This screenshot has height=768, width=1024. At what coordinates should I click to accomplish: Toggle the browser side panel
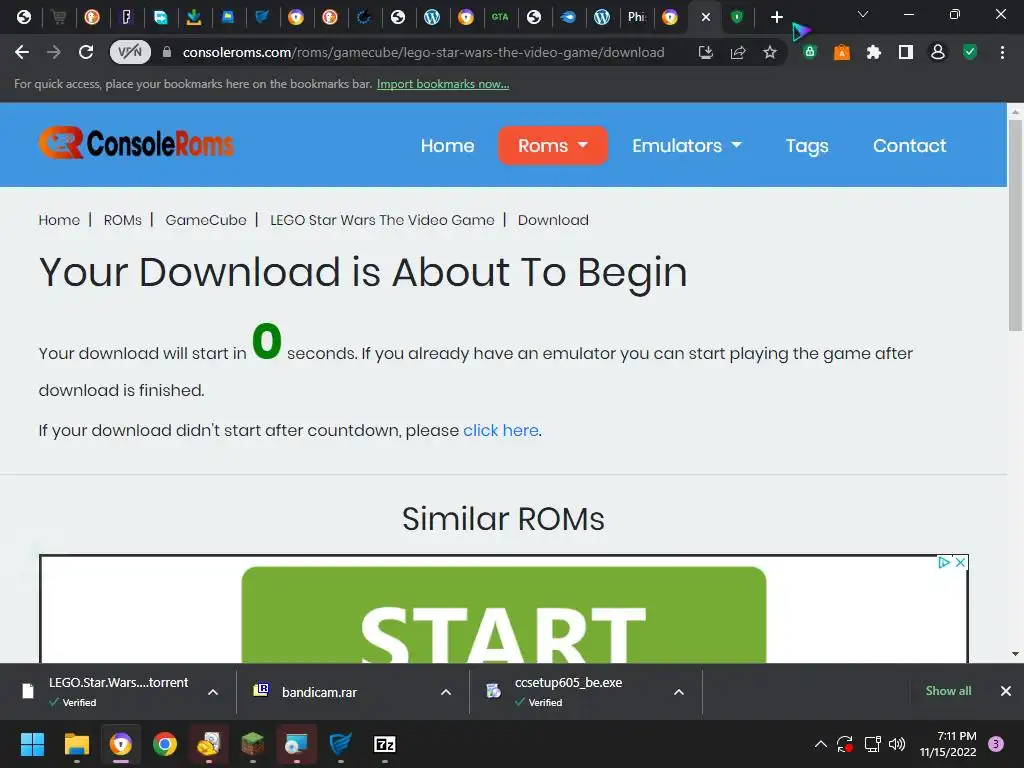906,52
